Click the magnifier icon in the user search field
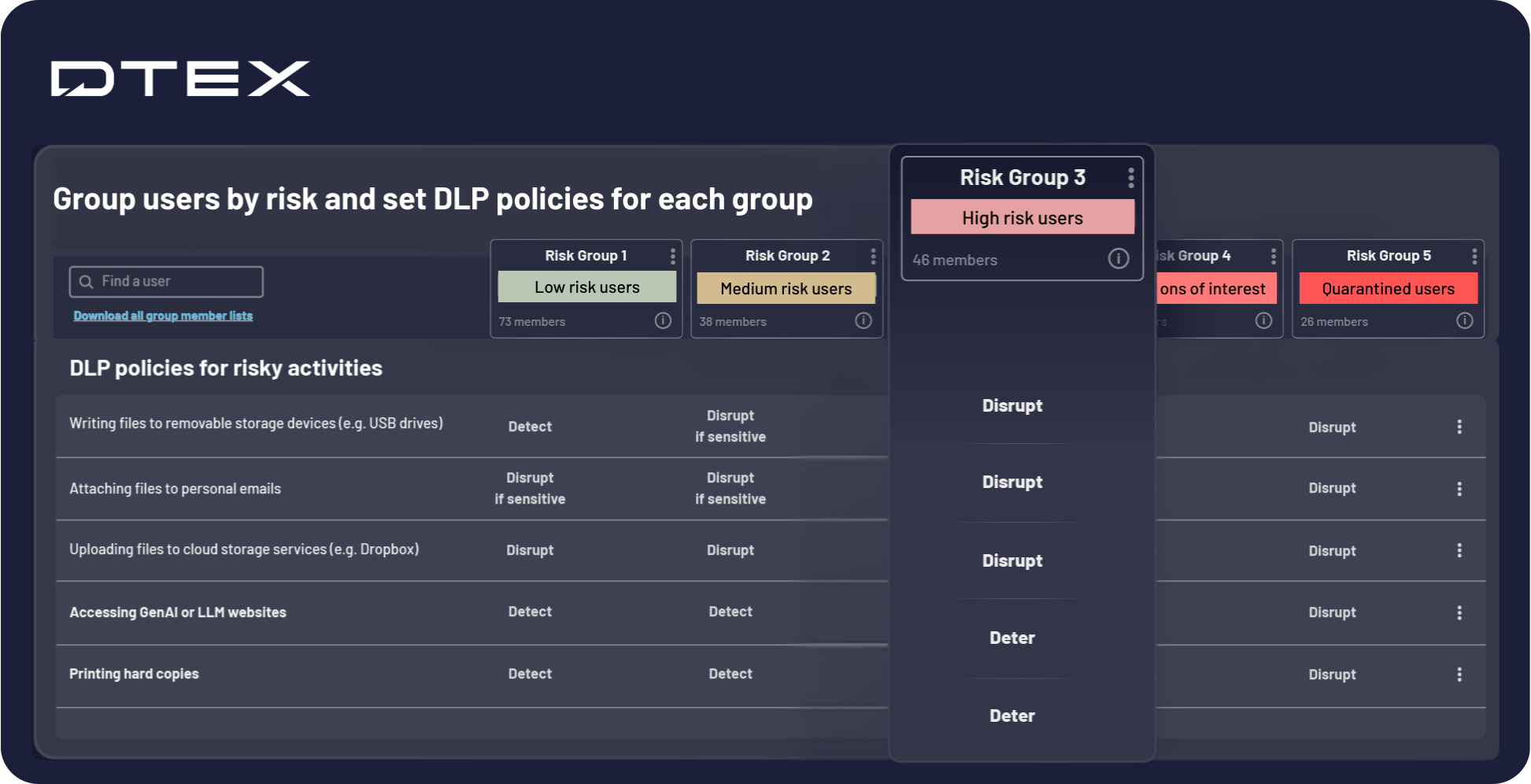 click(x=86, y=281)
